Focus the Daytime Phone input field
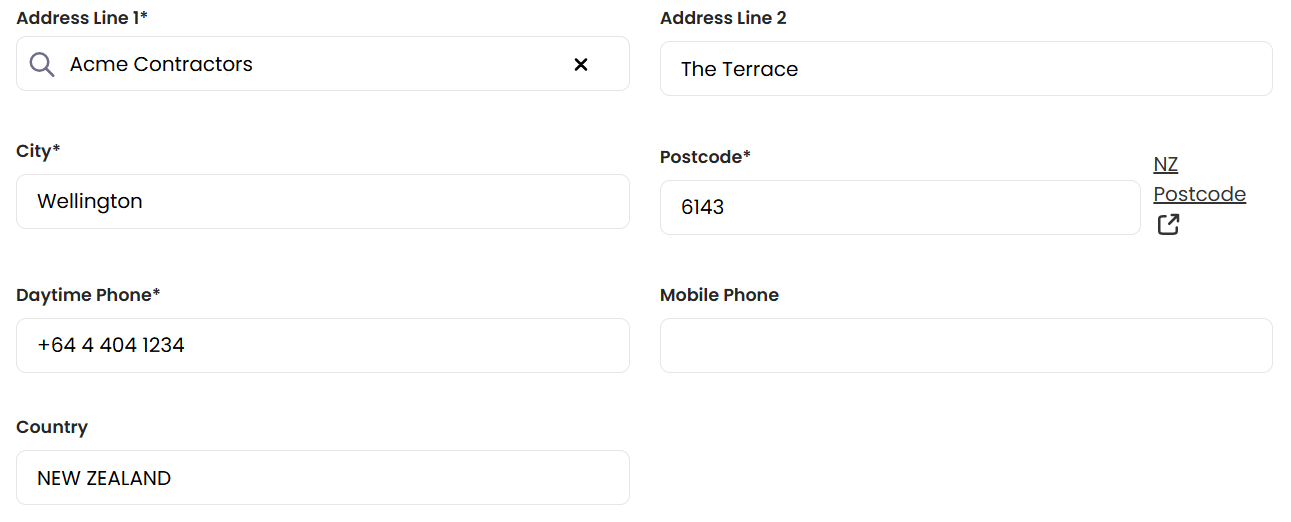 pyautogui.click(x=322, y=346)
